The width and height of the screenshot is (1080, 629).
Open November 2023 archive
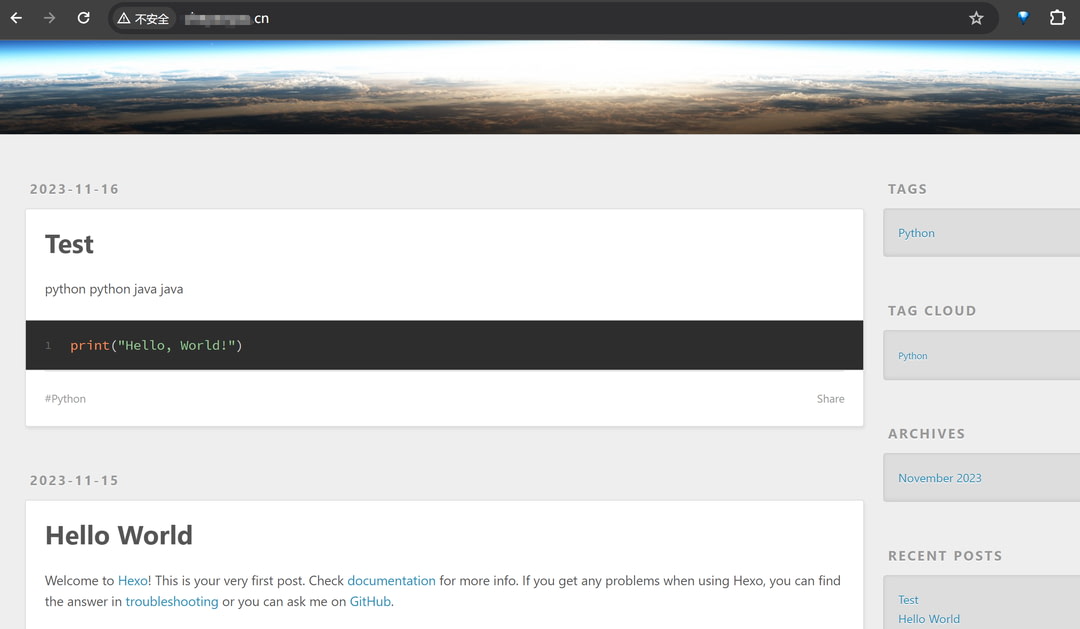click(939, 478)
